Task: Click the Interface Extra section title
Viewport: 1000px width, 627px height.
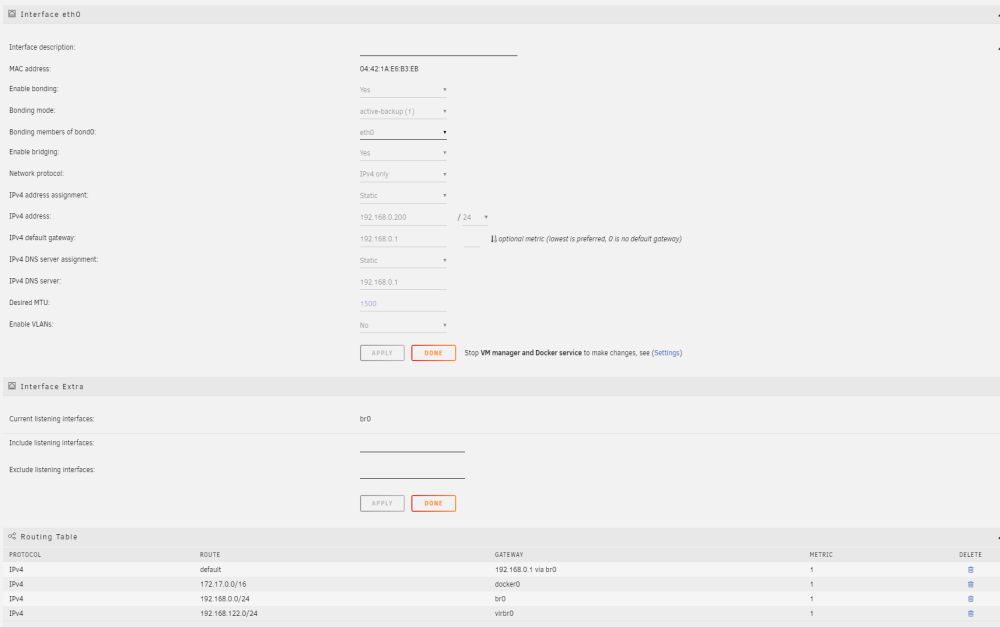Action: 52,387
